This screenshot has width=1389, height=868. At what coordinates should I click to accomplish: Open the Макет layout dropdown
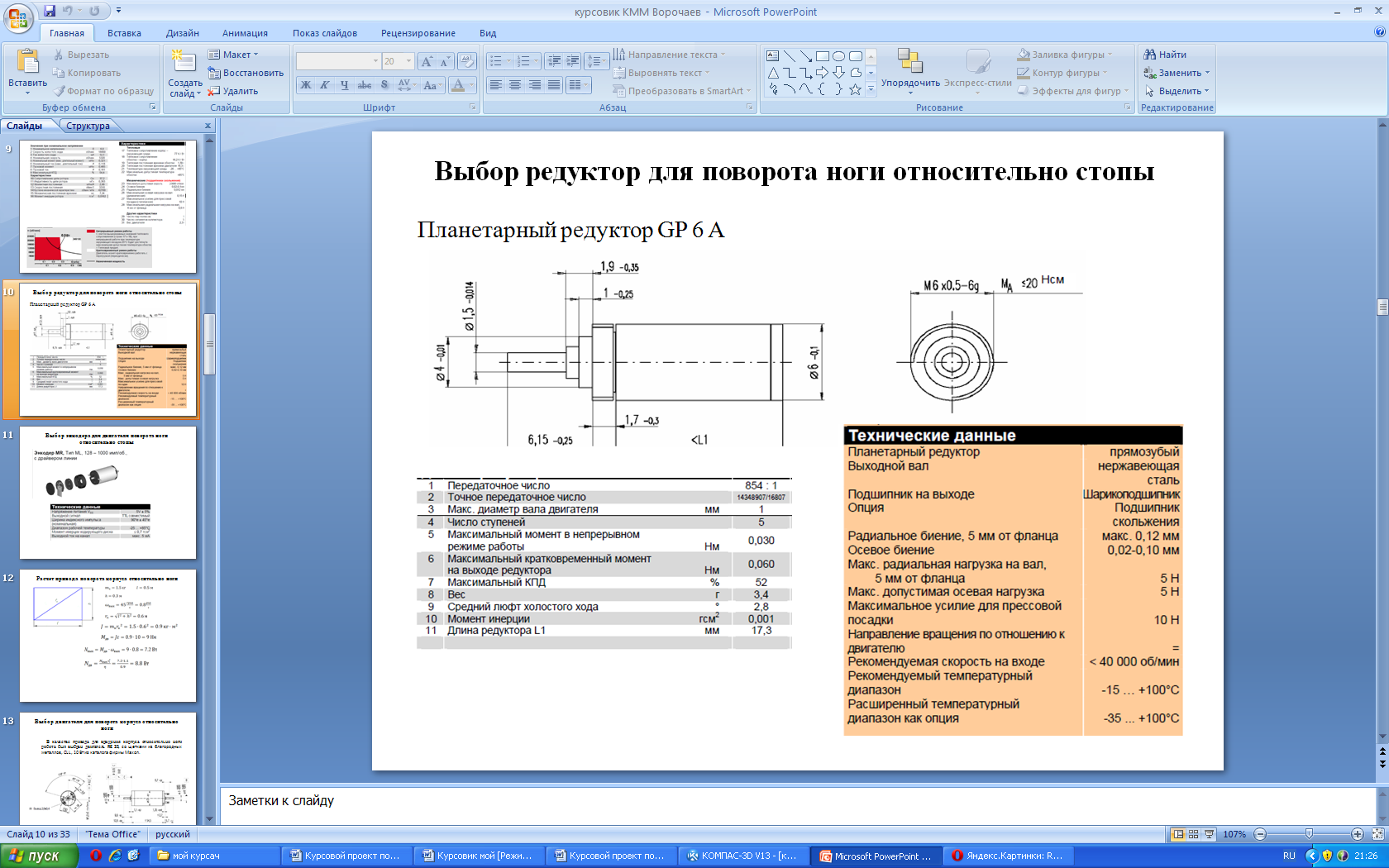point(233,55)
